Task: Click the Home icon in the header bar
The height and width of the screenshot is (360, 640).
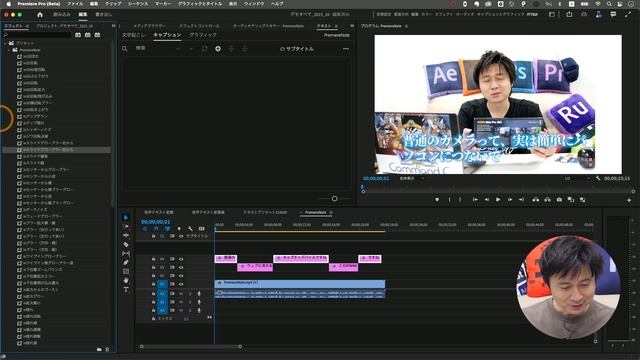Action: point(40,14)
